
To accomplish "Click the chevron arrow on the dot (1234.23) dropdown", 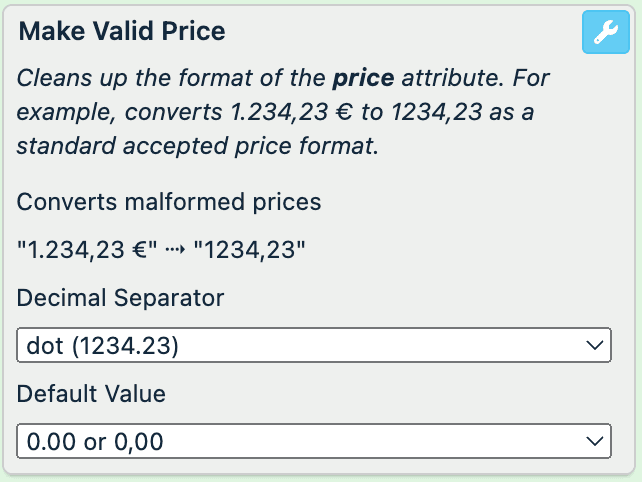I will tap(594, 346).
